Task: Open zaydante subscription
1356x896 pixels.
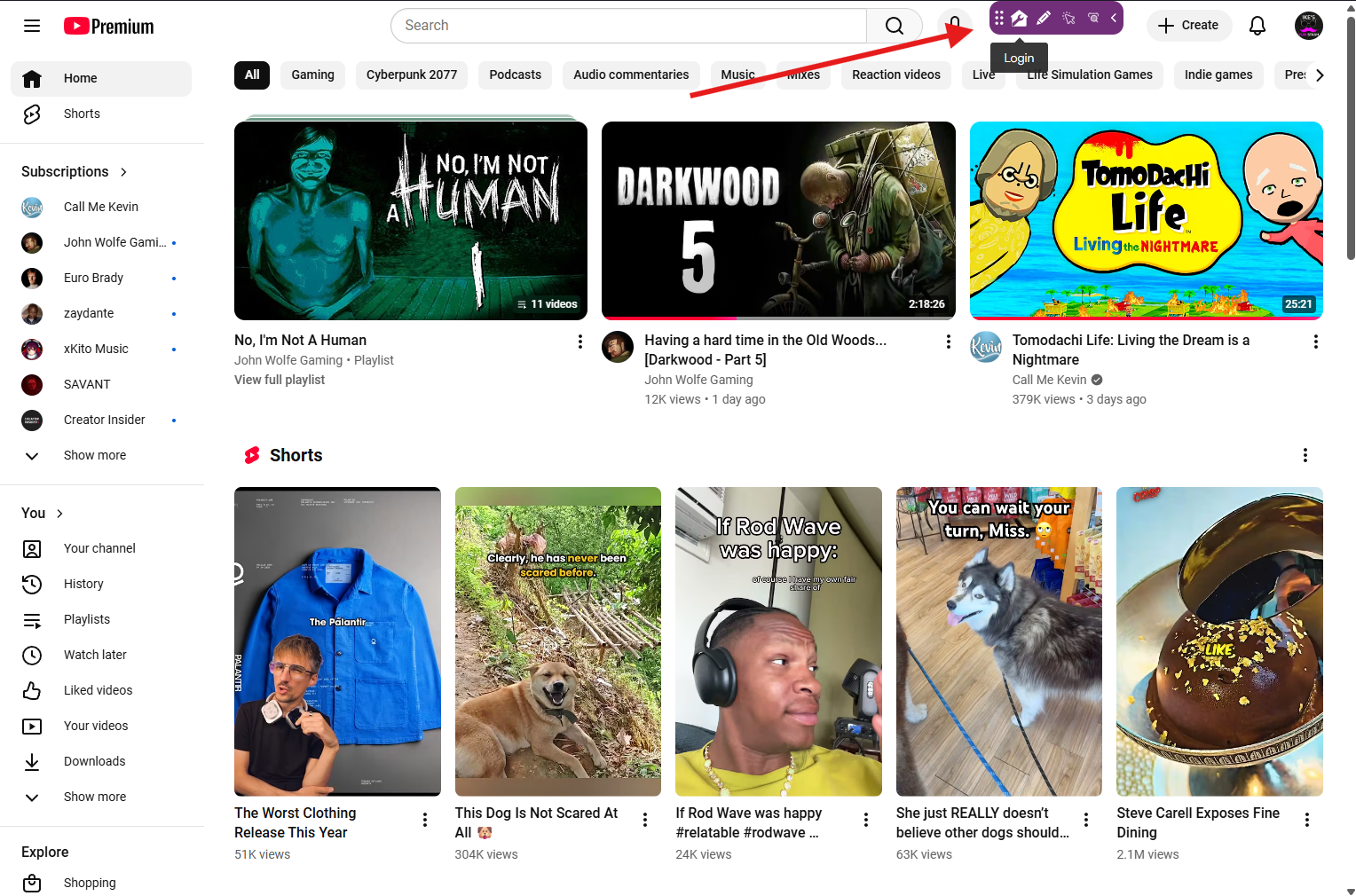Action: [101, 313]
